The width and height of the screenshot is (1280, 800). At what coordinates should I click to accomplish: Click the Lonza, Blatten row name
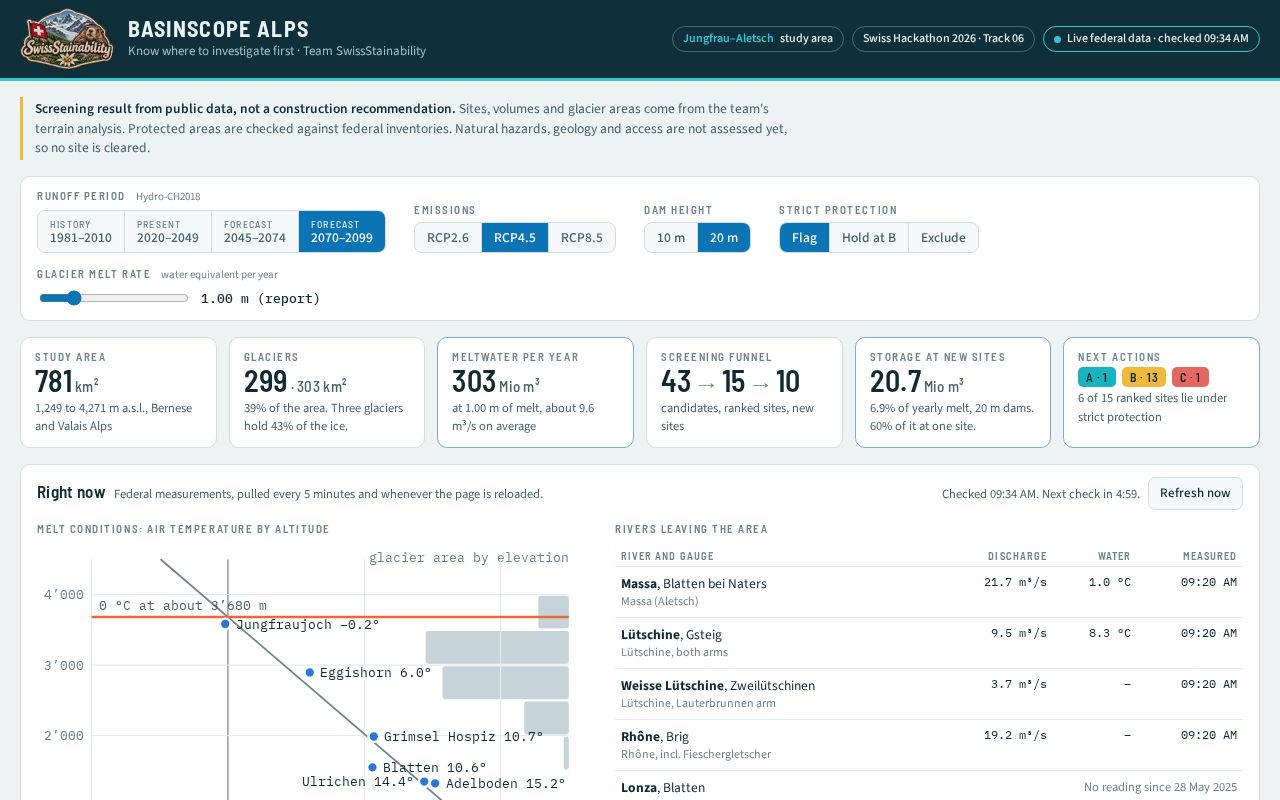click(x=663, y=787)
